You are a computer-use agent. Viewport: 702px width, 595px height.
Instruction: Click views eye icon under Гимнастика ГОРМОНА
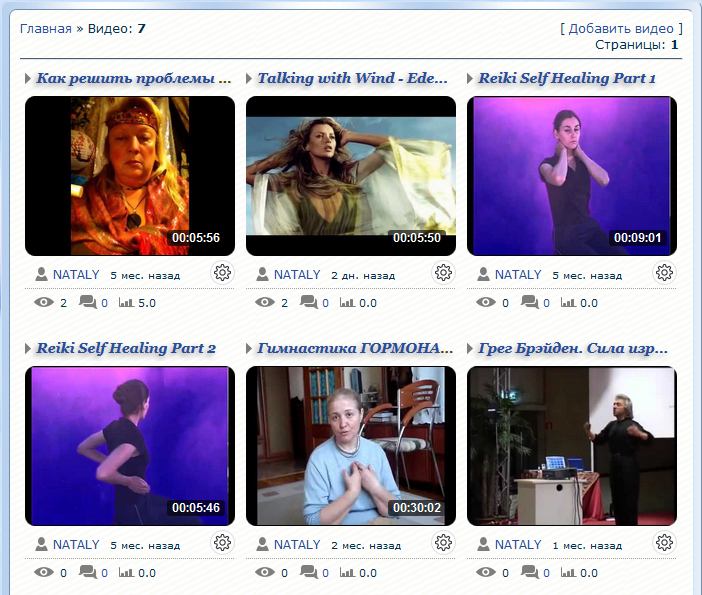tap(265, 572)
